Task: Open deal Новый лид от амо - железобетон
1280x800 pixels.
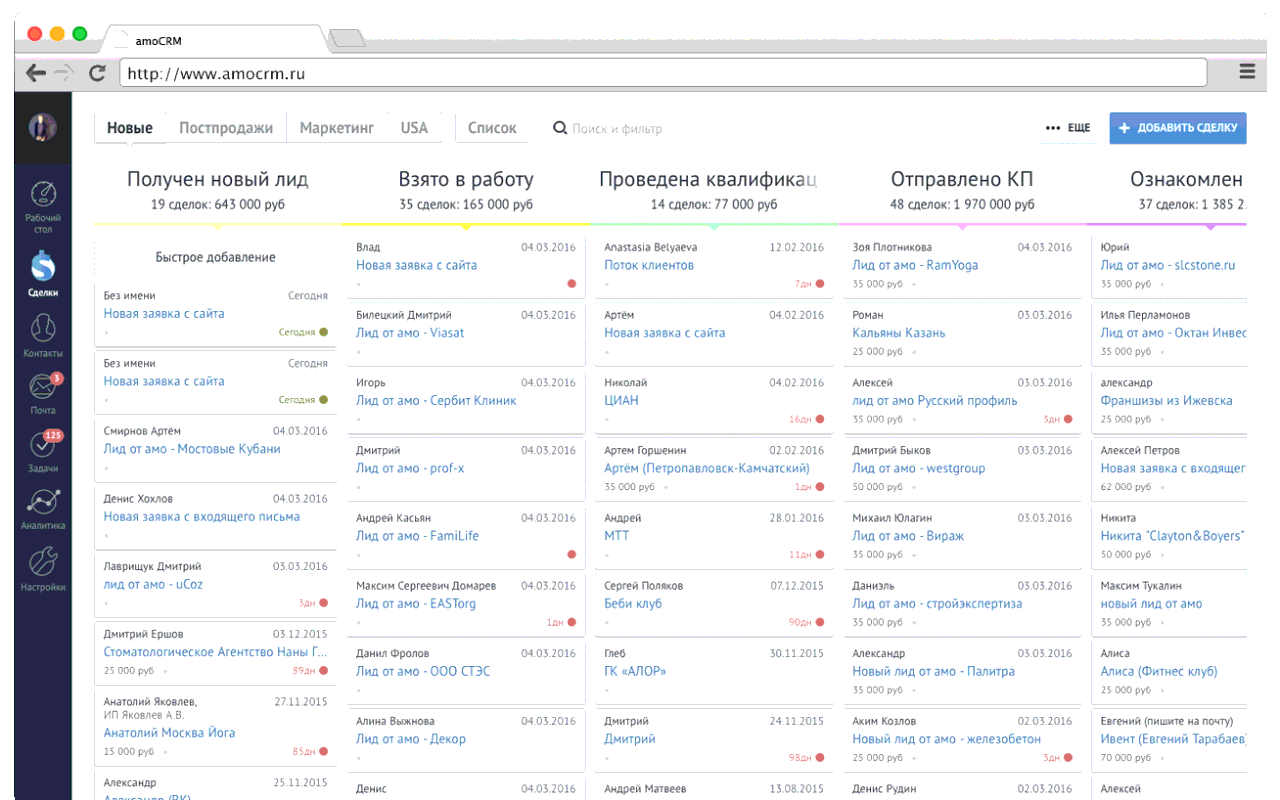Action: pyautogui.click(x=947, y=739)
